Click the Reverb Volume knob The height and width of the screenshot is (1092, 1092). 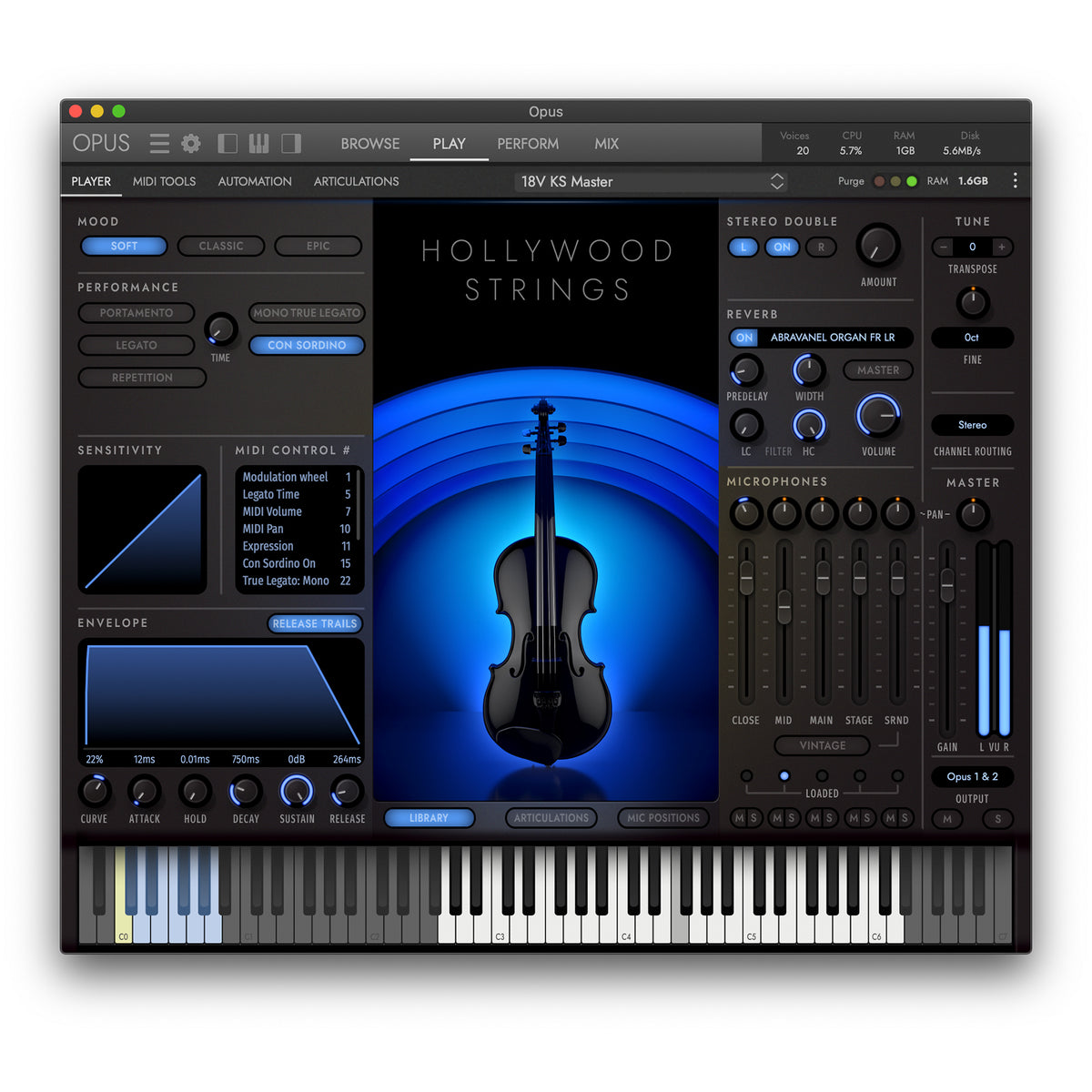[x=878, y=416]
